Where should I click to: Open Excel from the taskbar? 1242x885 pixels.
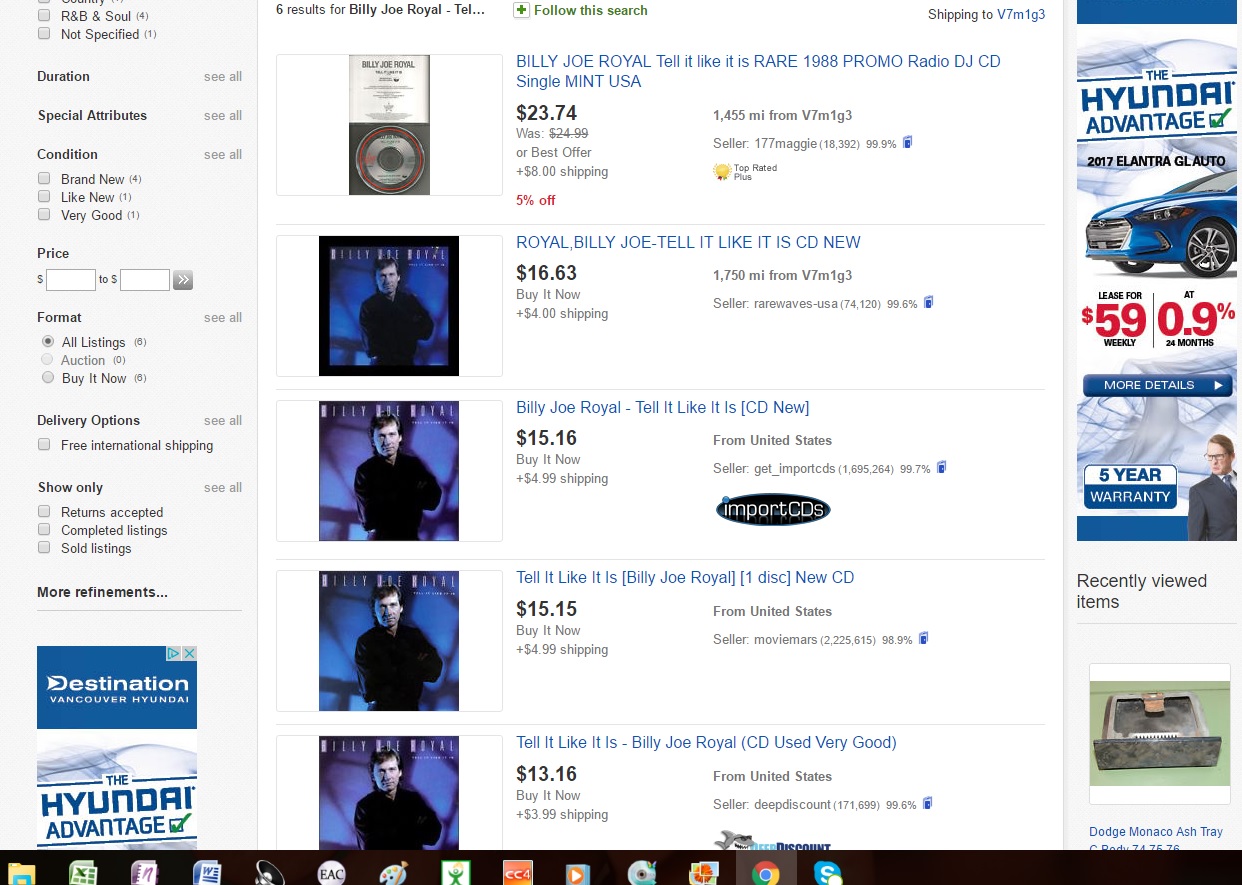click(x=83, y=873)
